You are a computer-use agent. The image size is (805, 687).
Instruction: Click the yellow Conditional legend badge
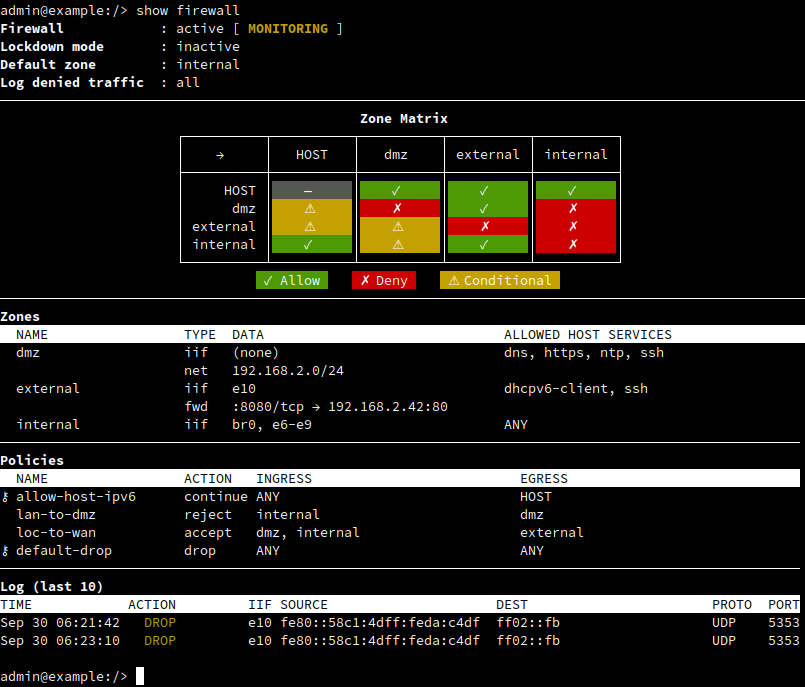click(499, 281)
